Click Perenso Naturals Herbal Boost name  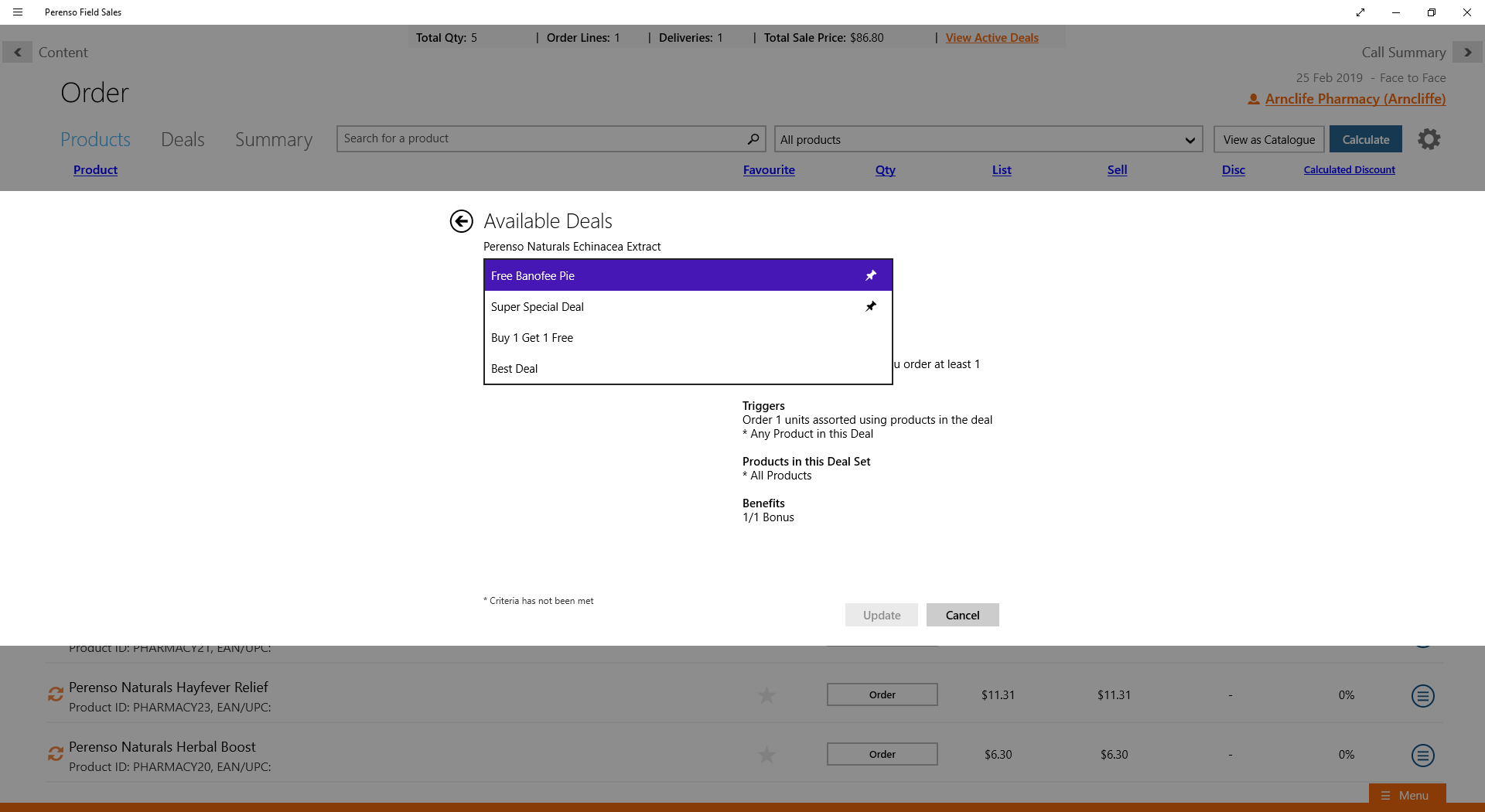click(x=162, y=746)
